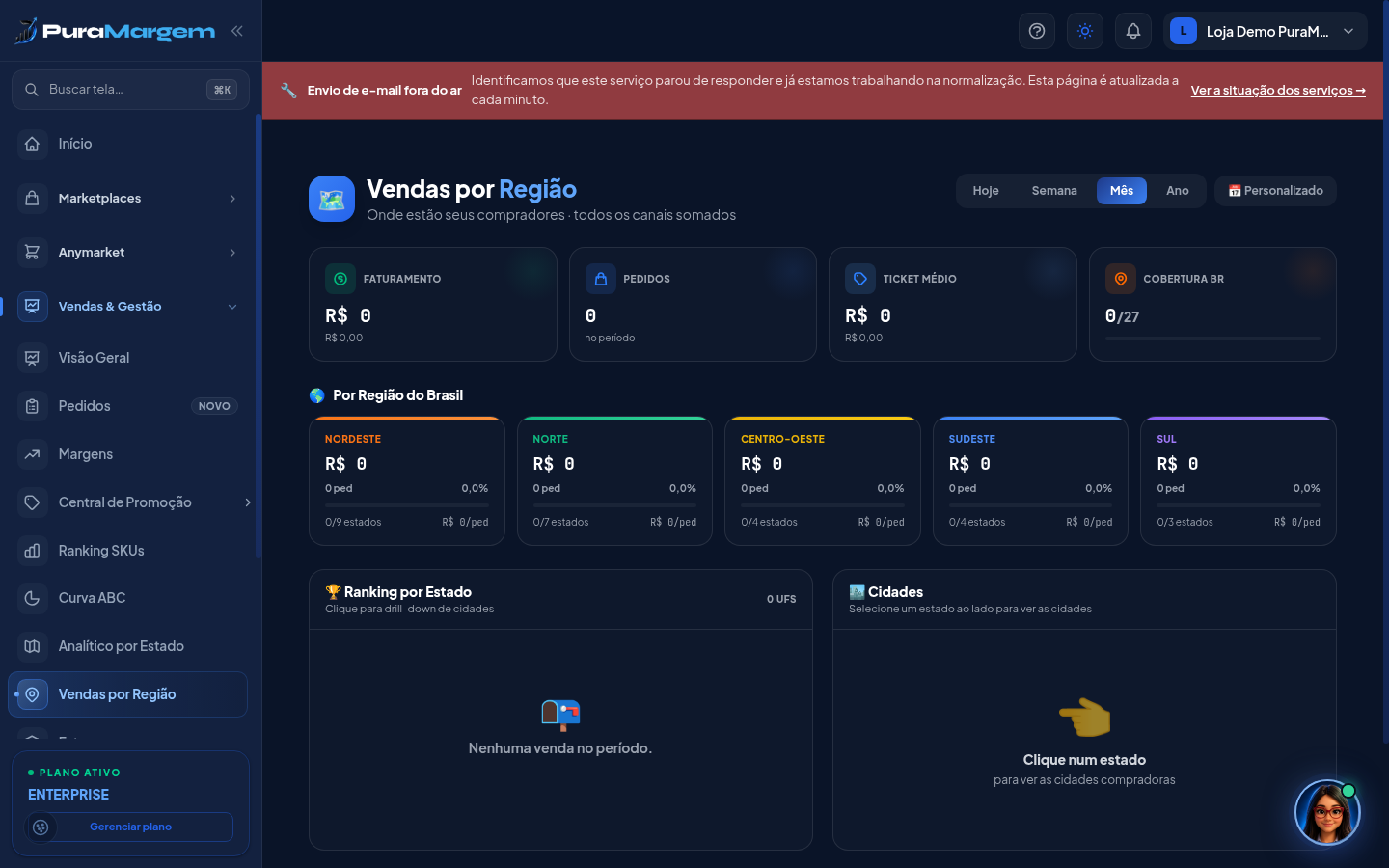This screenshot has width=1389, height=868.
Task: Collapse the Vendas & Gestão section chevron
Action: pos(232,307)
